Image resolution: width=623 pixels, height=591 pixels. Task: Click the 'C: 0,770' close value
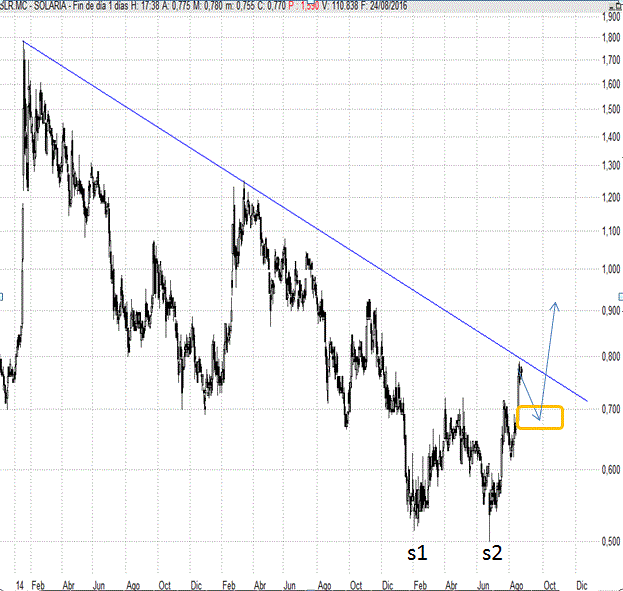click(272, 6)
